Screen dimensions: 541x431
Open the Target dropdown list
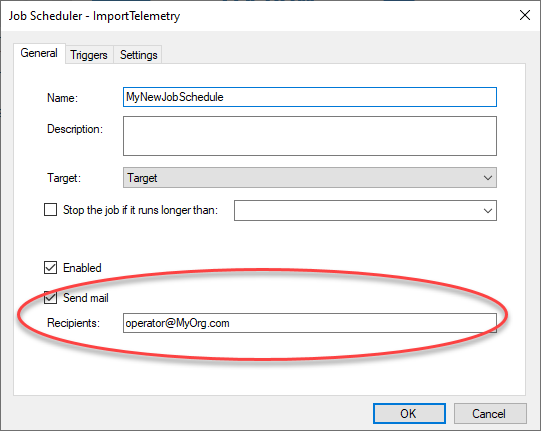tap(309, 178)
